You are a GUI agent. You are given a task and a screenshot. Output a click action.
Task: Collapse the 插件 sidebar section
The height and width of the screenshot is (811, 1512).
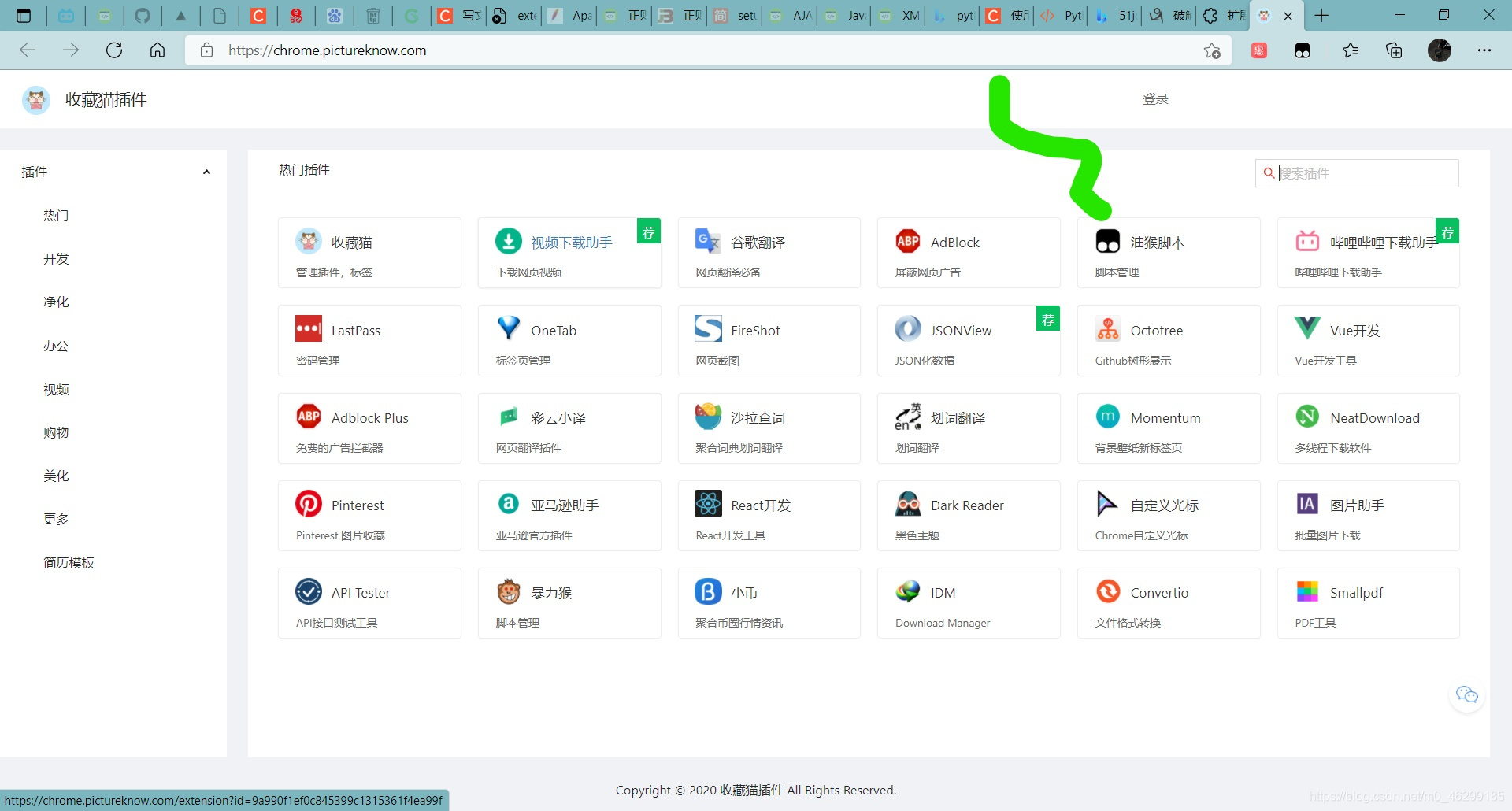click(x=206, y=172)
